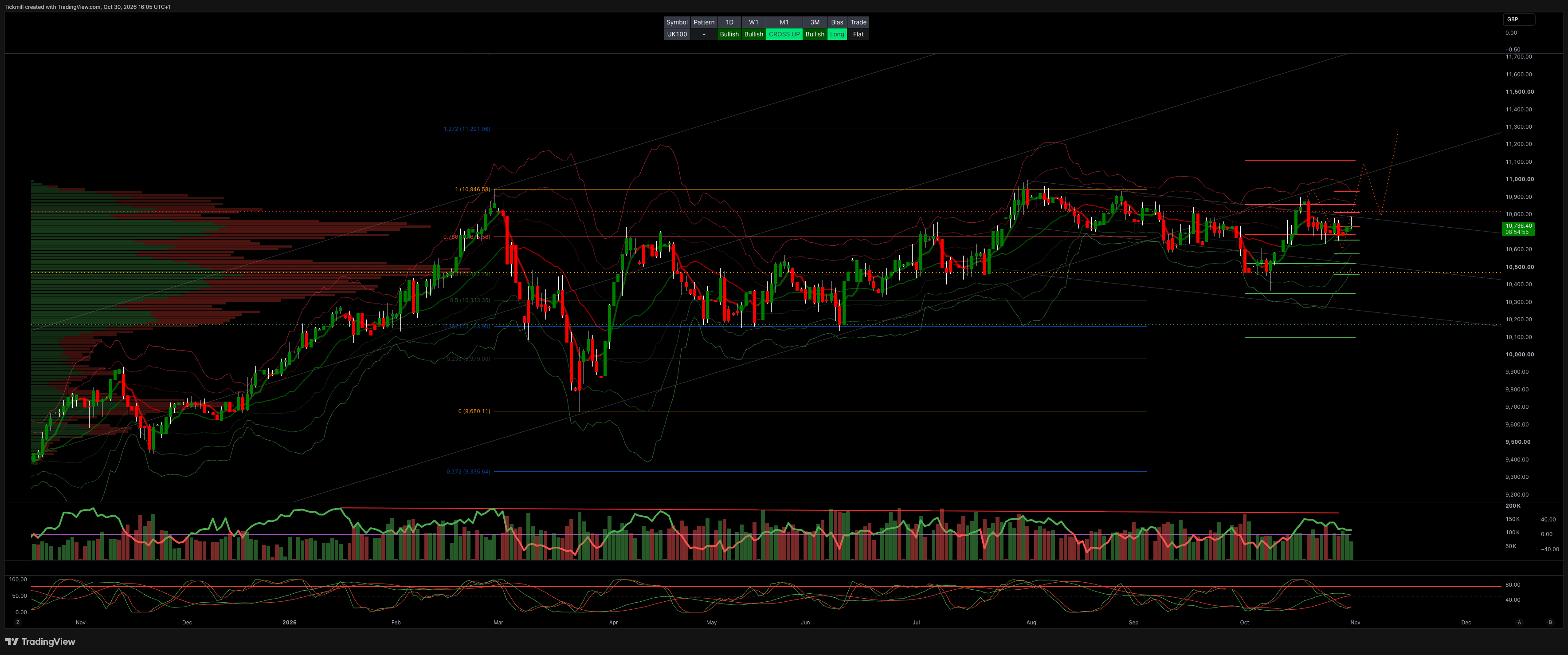Click the Dec label at the right end of the time axis
The height and width of the screenshot is (655, 1568).
coord(1466,622)
